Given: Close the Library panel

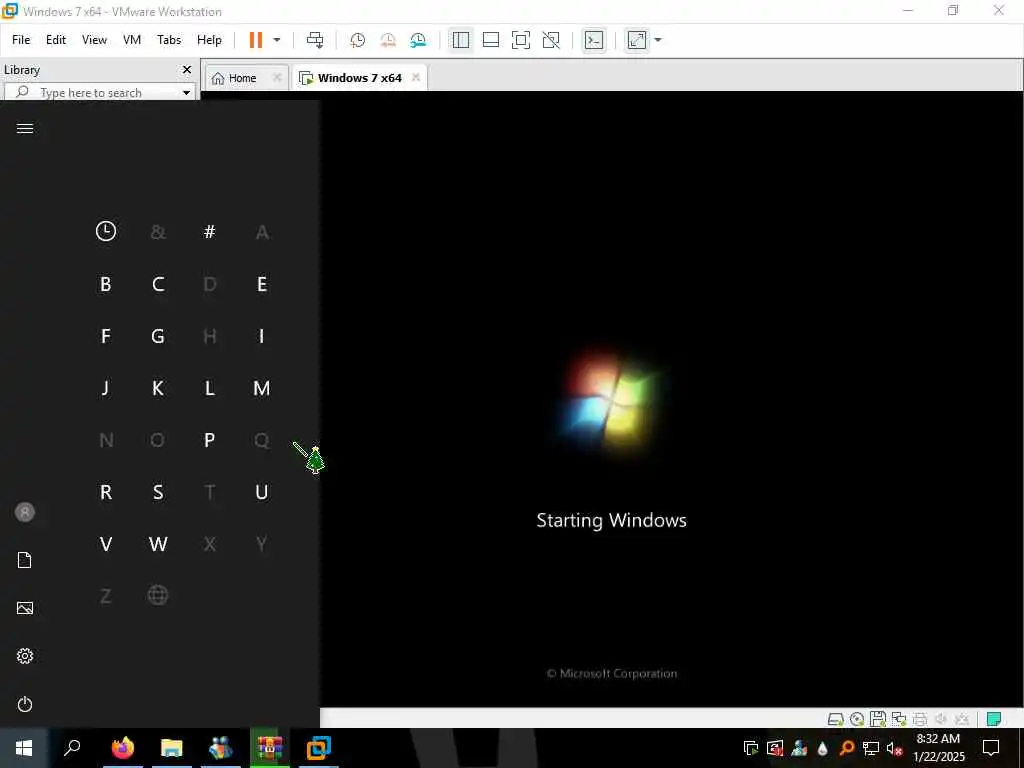Looking at the screenshot, I should 187,69.
